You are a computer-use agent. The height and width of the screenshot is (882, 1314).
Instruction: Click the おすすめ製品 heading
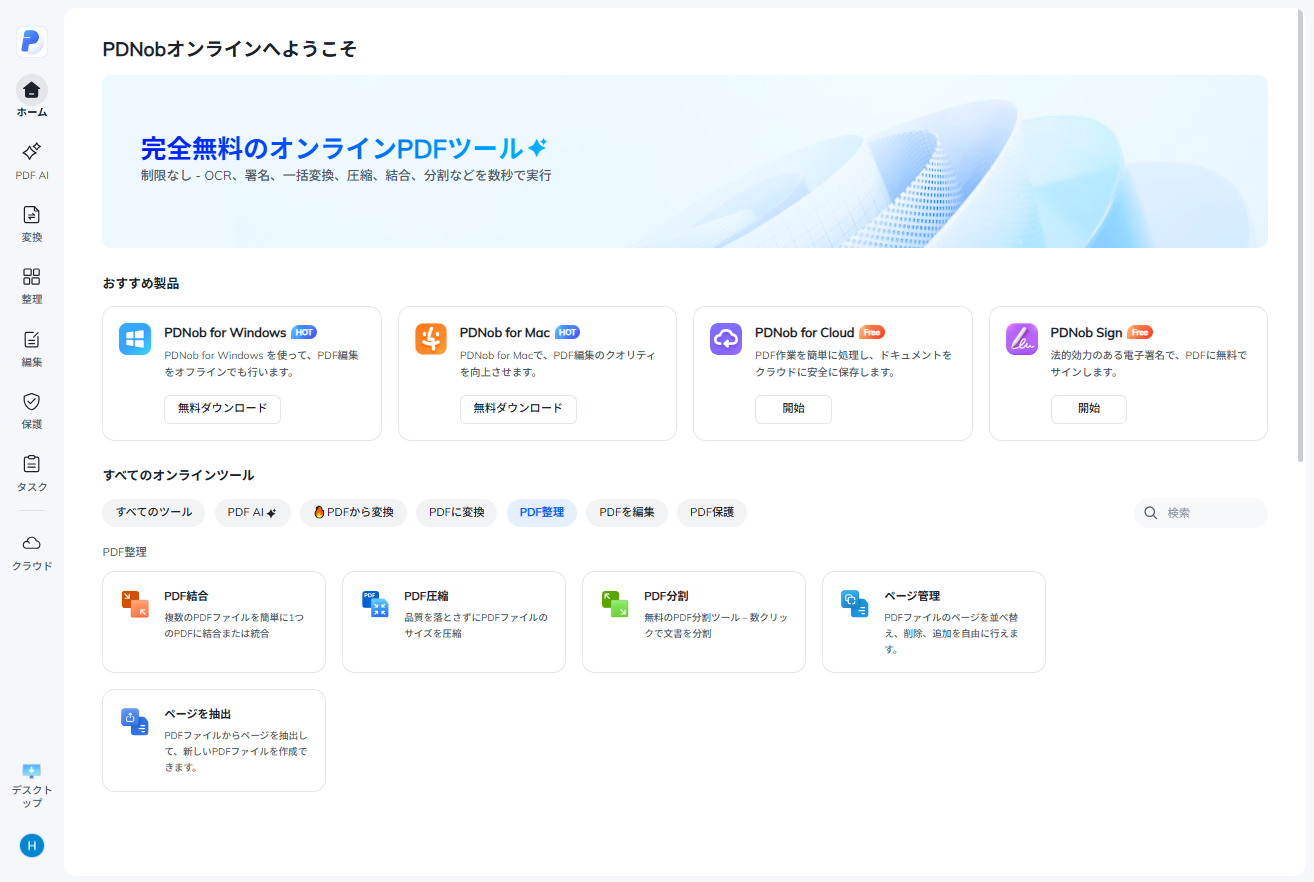coord(141,284)
